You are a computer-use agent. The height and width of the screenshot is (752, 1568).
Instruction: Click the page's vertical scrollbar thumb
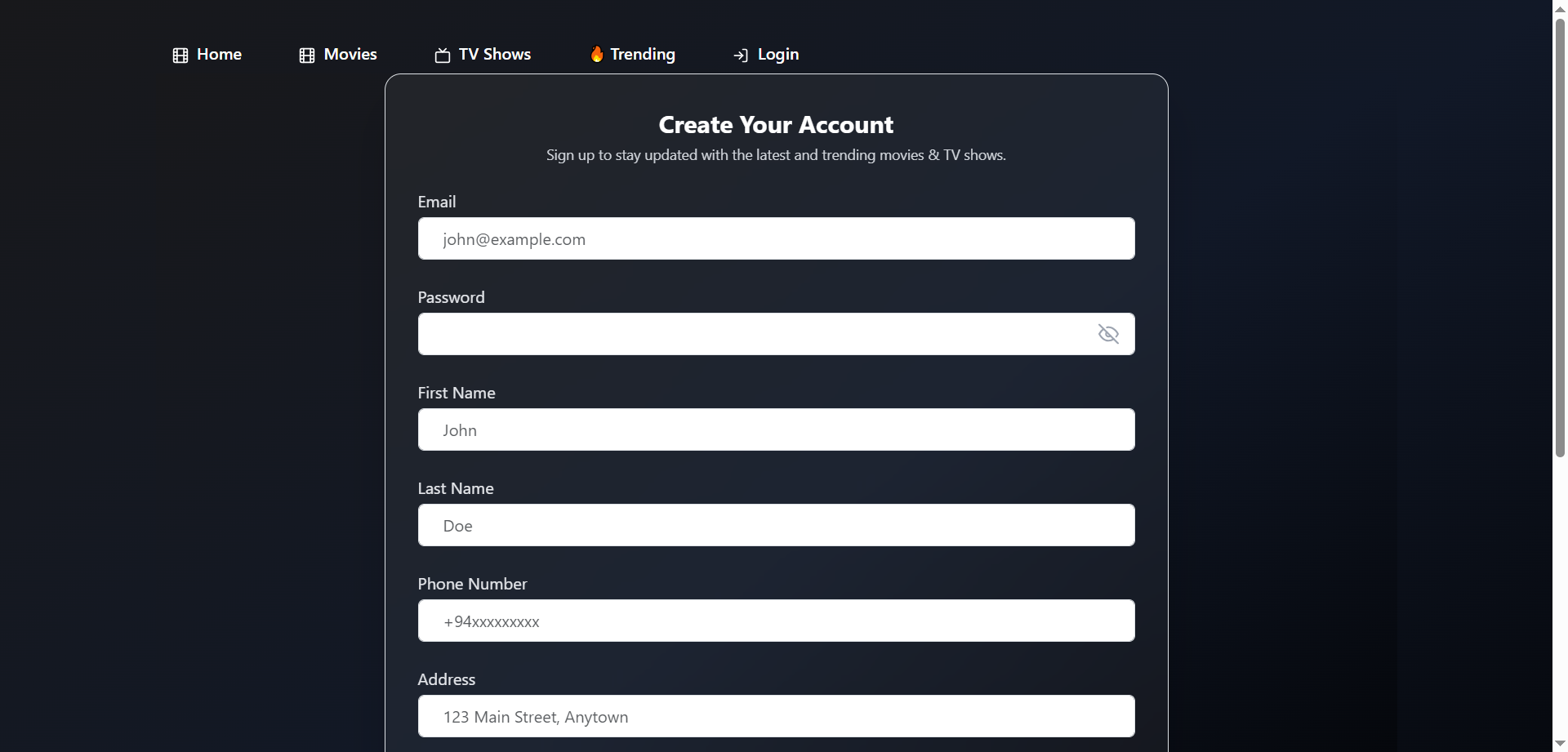pyautogui.click(x=1560, y=237)
